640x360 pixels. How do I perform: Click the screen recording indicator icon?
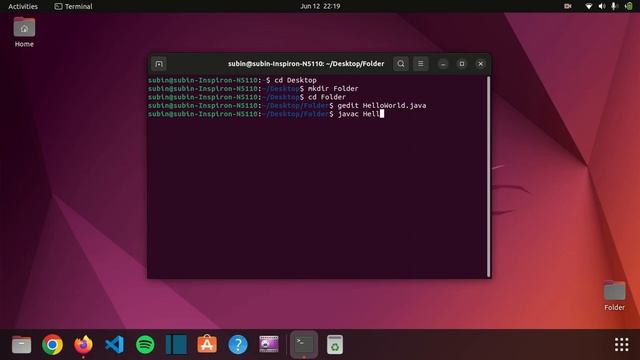568,6
